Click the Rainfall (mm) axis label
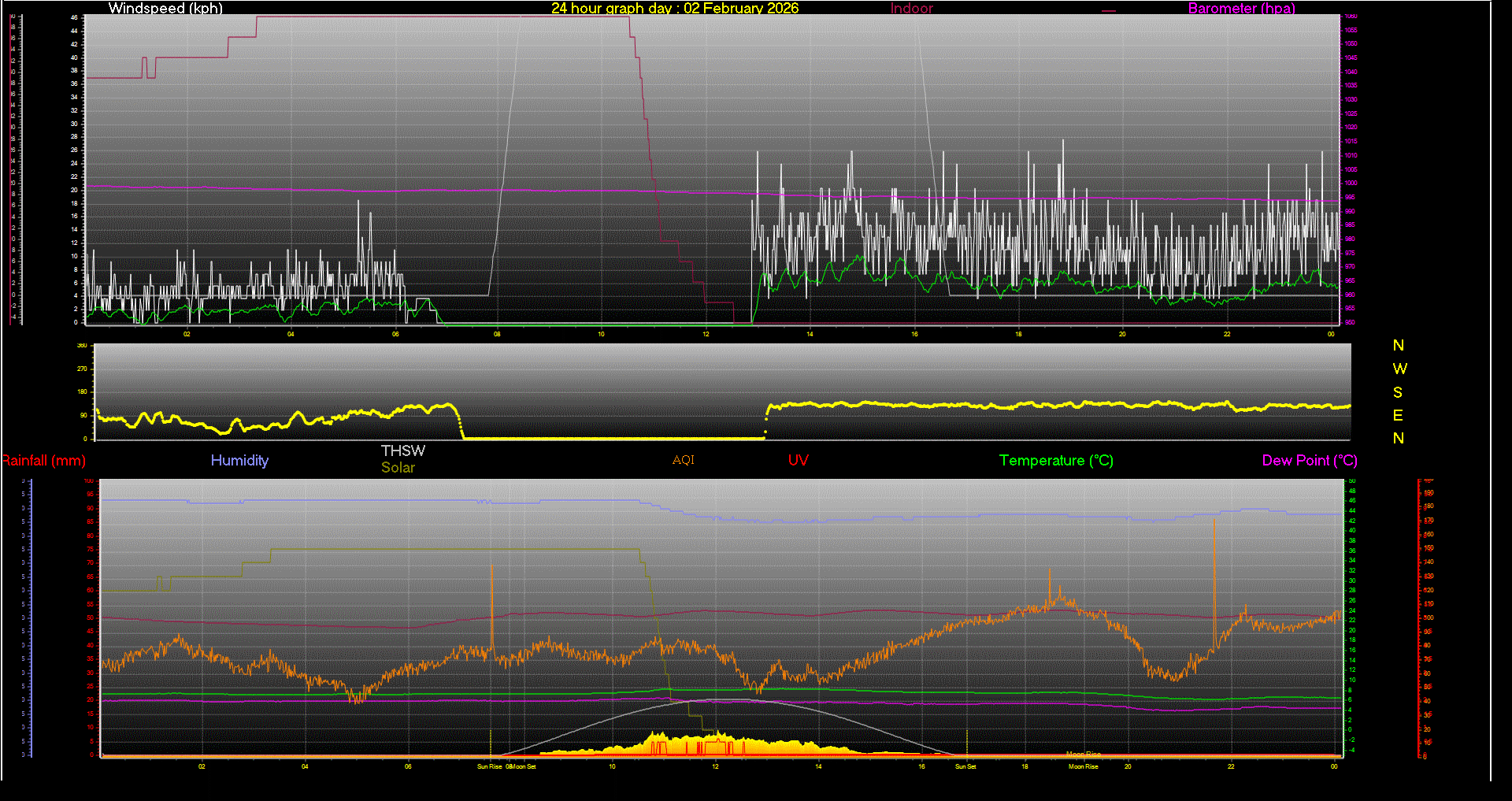The width and height of the screenshot is (1512, 801). pyautogui.click(x=43, y=461)
